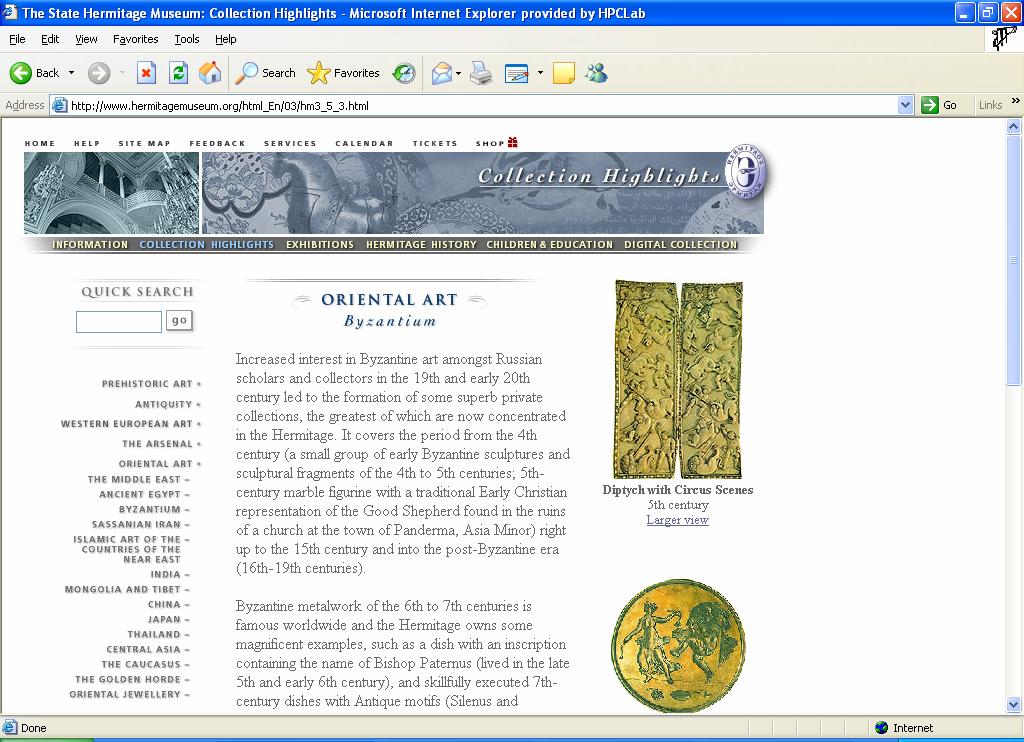Open the CALENDAR link
This screenshot has width=1024, height=742.
[364, 143]
